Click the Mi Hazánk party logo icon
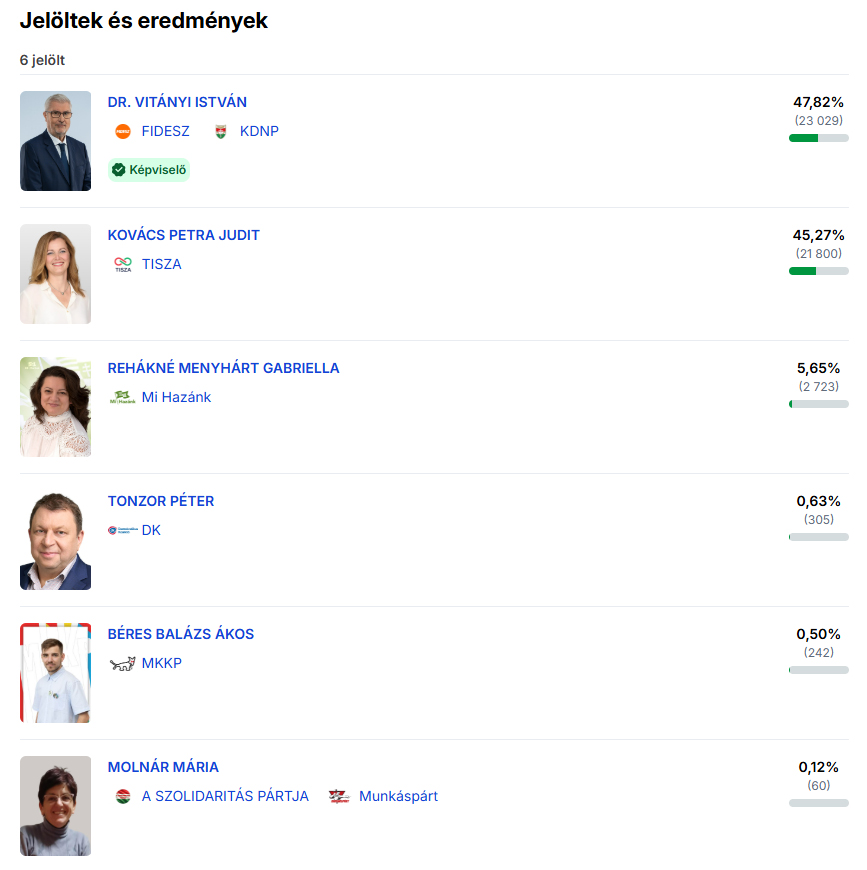867x870 pixels. (x=122, y=397)
